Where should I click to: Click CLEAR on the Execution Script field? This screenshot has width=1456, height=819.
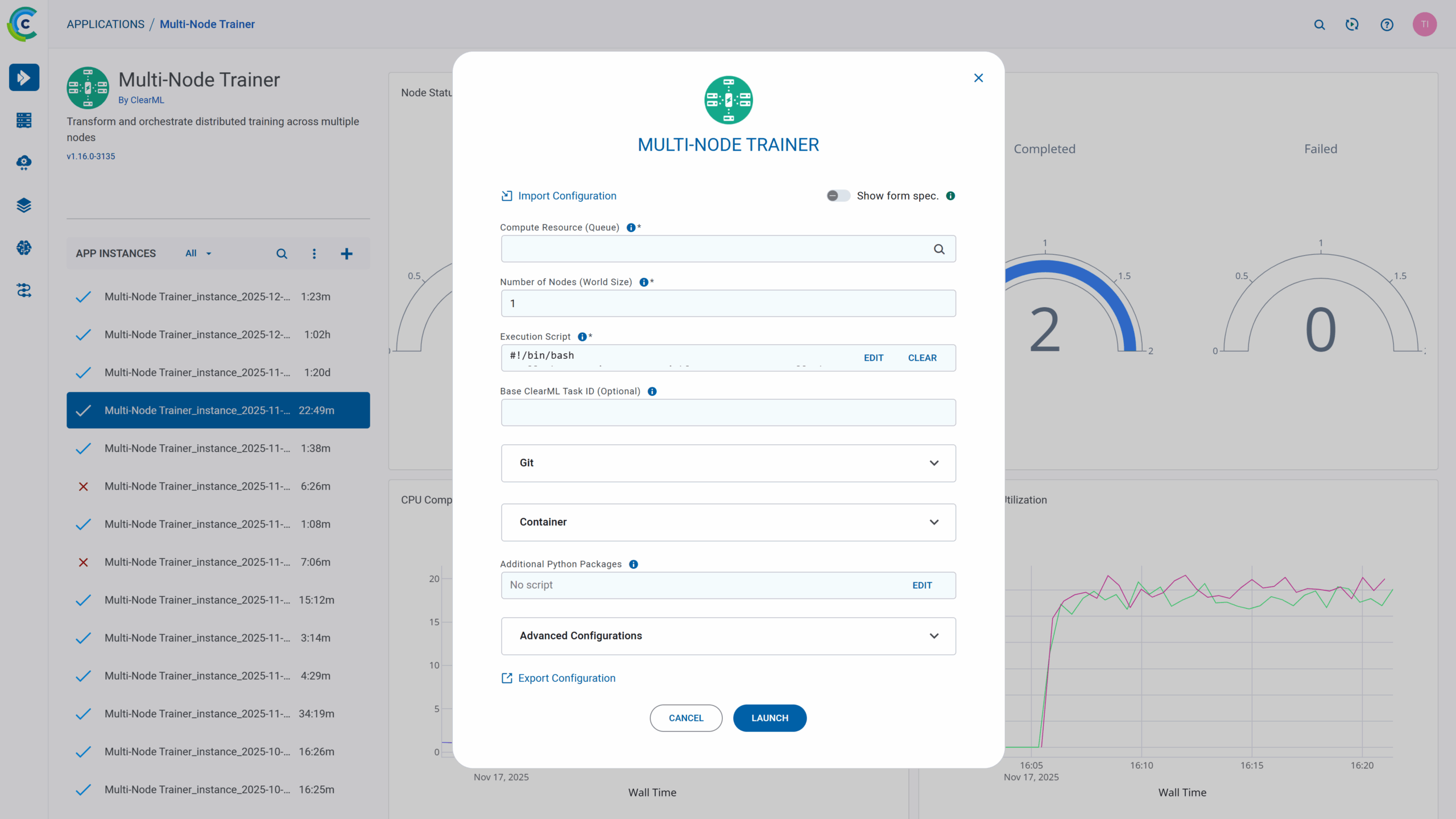tap(922, 358)
